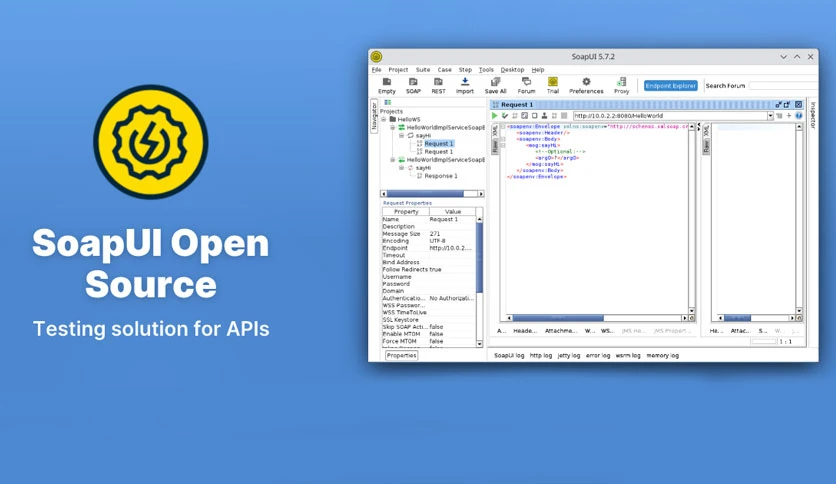Switch to the wsrm log tab
This screenshot has width=836, height=484.
pos(628,356)
